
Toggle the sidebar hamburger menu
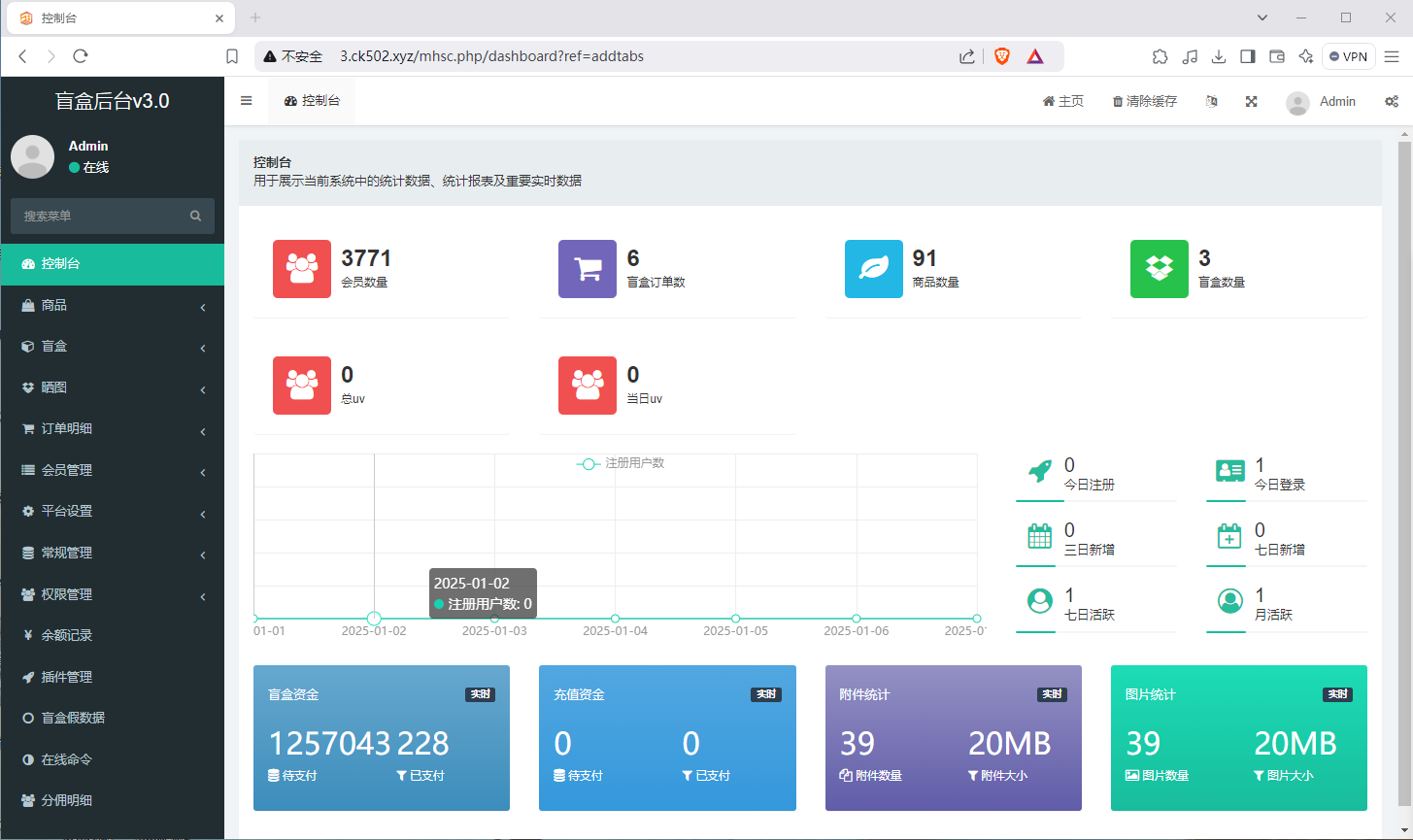(247, 101)
